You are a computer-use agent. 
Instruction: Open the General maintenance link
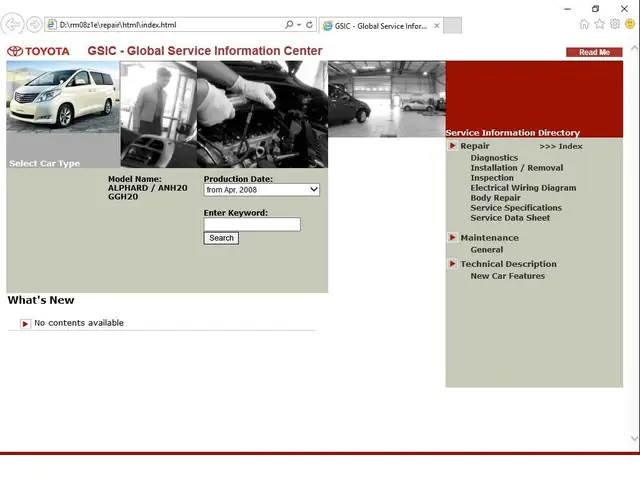pyautogui.click(x=487, y=250)
